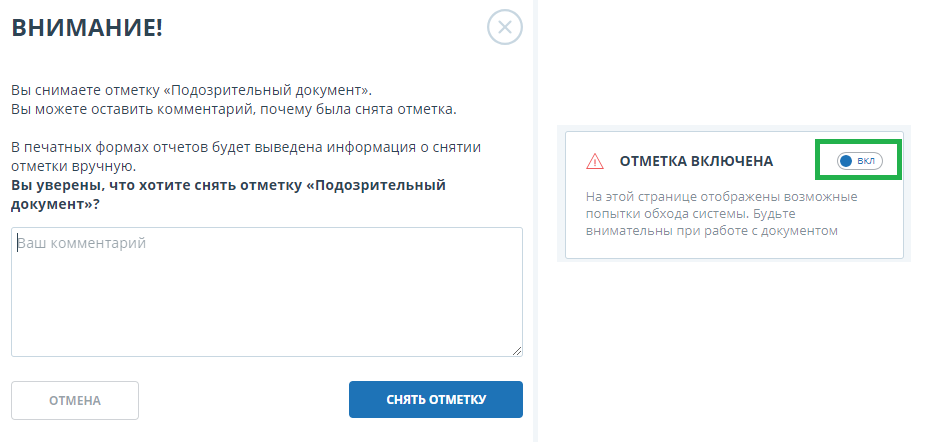Click the sentence Вы можете оставить комментарий
926x442 pixels.
click(x=234, y=108)
